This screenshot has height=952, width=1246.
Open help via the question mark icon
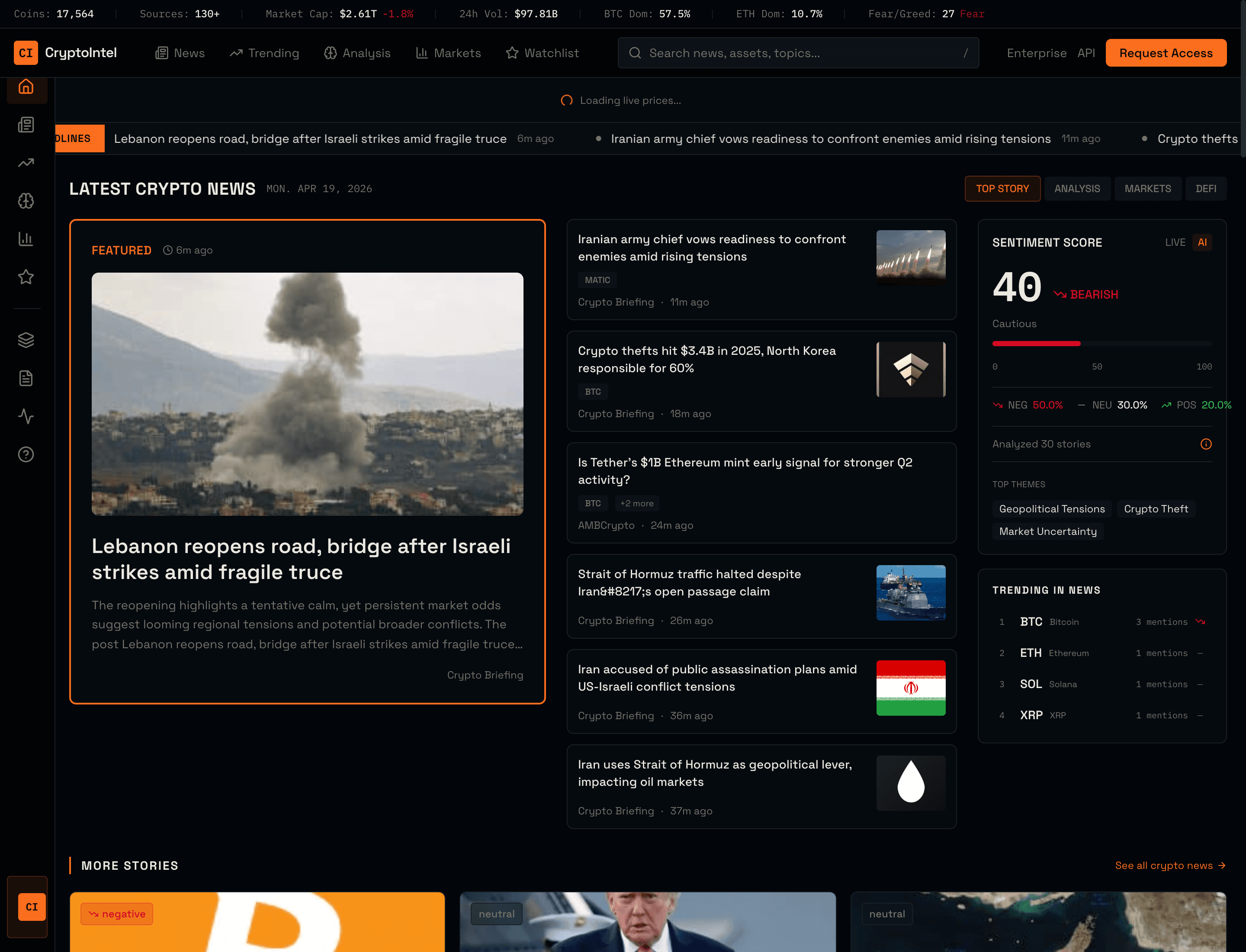(x=26, y=454)
